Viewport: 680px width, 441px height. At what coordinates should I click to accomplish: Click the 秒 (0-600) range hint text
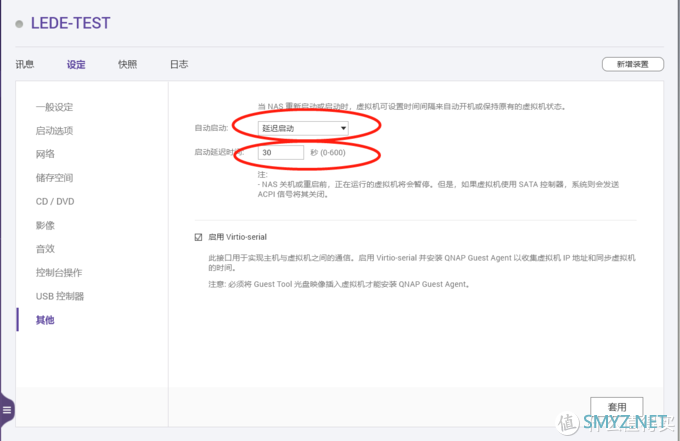(328, 153)
